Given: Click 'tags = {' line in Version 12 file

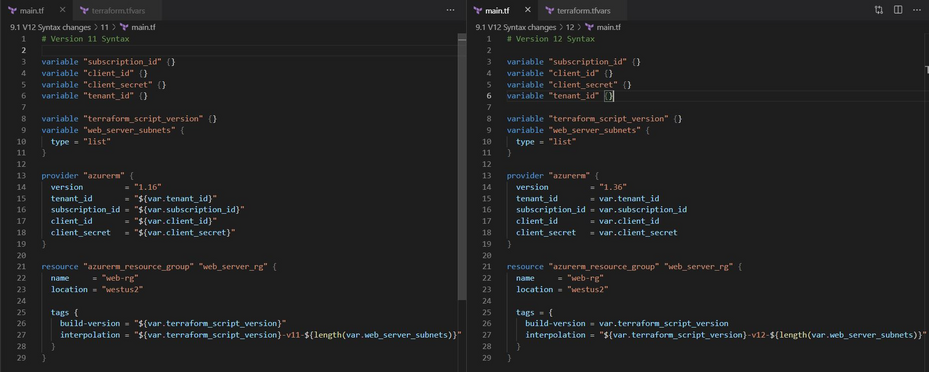Looking at the screenshot, I should click(x=534, y=312).
